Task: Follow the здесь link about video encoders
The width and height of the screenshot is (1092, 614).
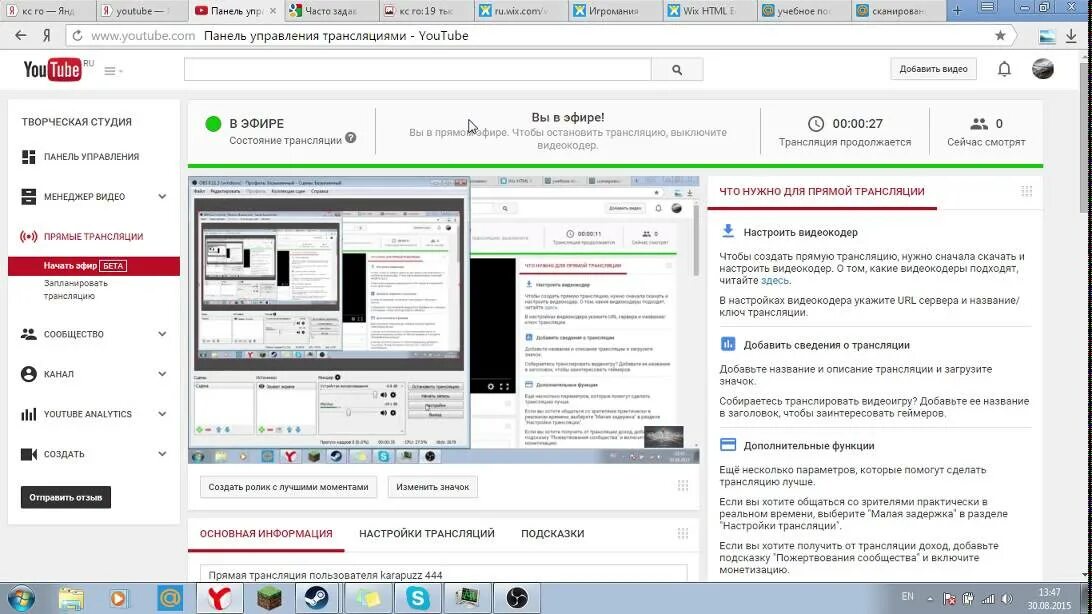Action: [774, 281]
